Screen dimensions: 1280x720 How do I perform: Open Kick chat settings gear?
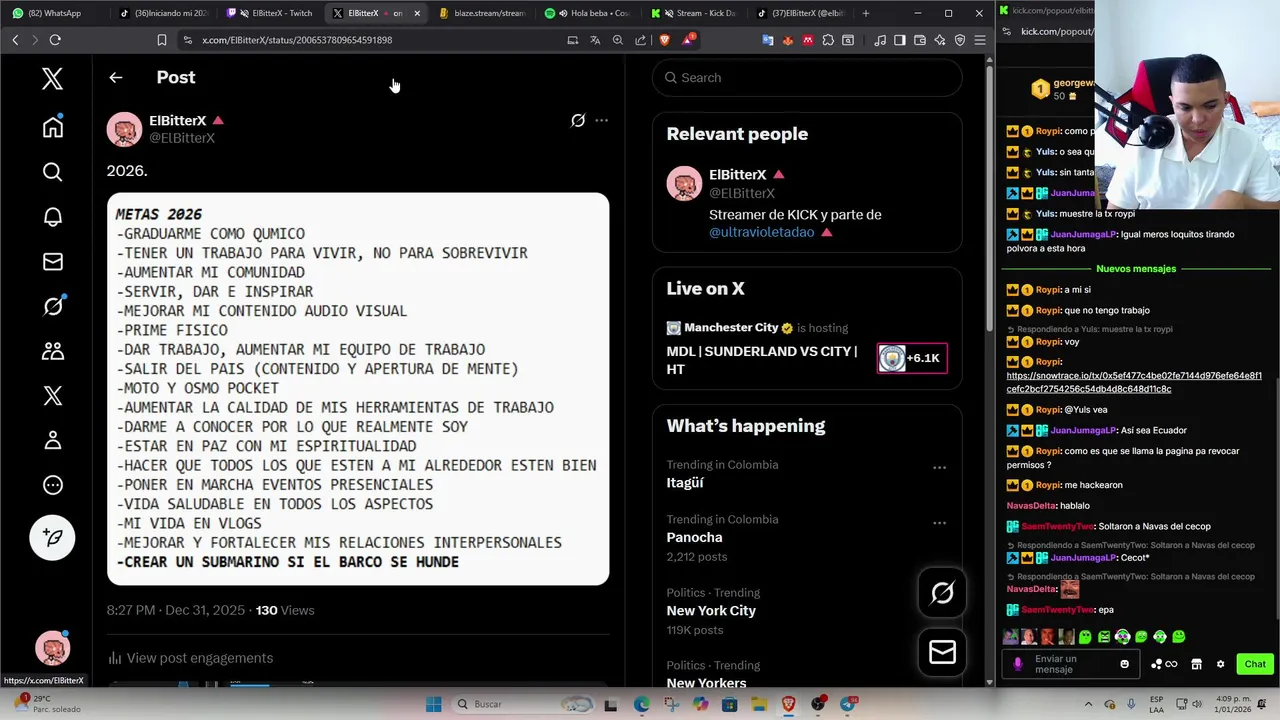pyautogui.click(x=1220, y=664)
